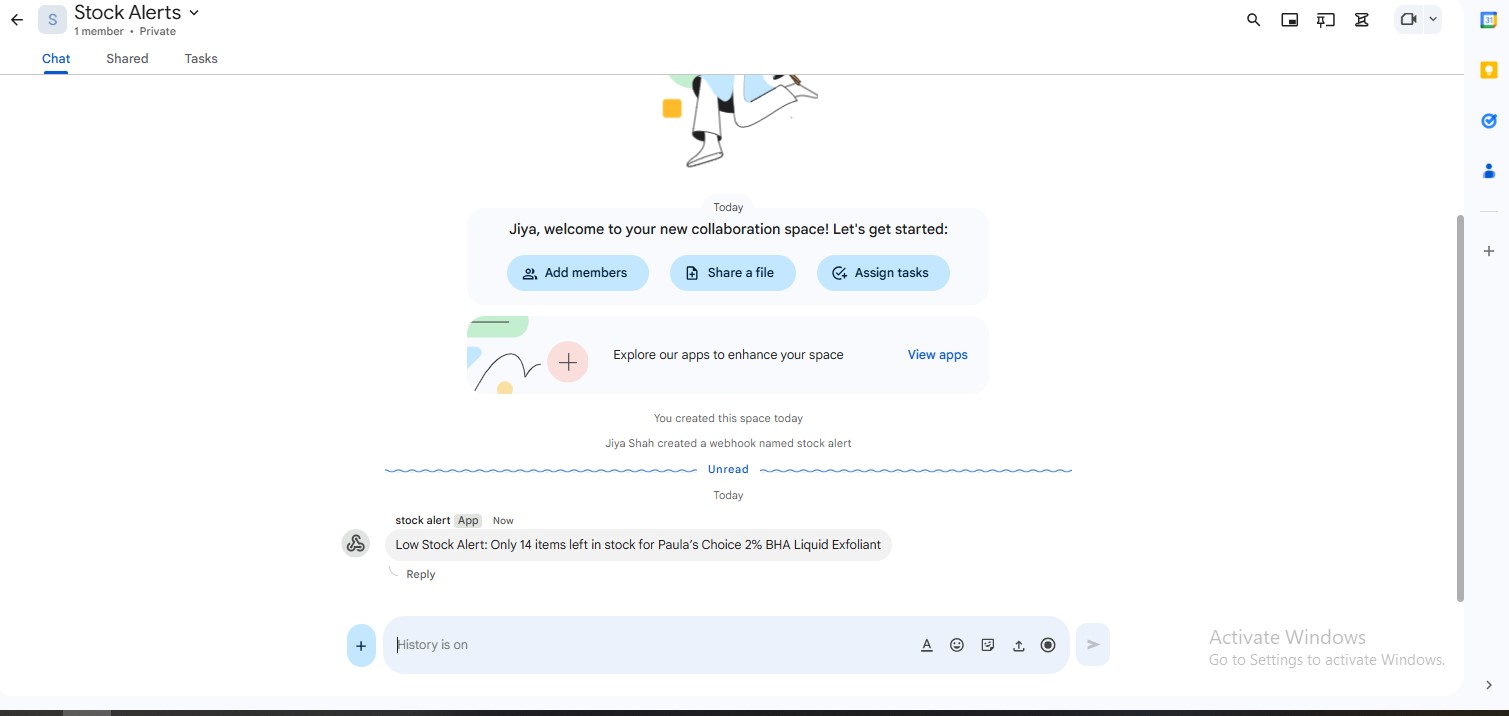The image size is (1509, 716).
Task: Open chat in pop-up window
Action: pyautogui.click(x=1290, y=20)
